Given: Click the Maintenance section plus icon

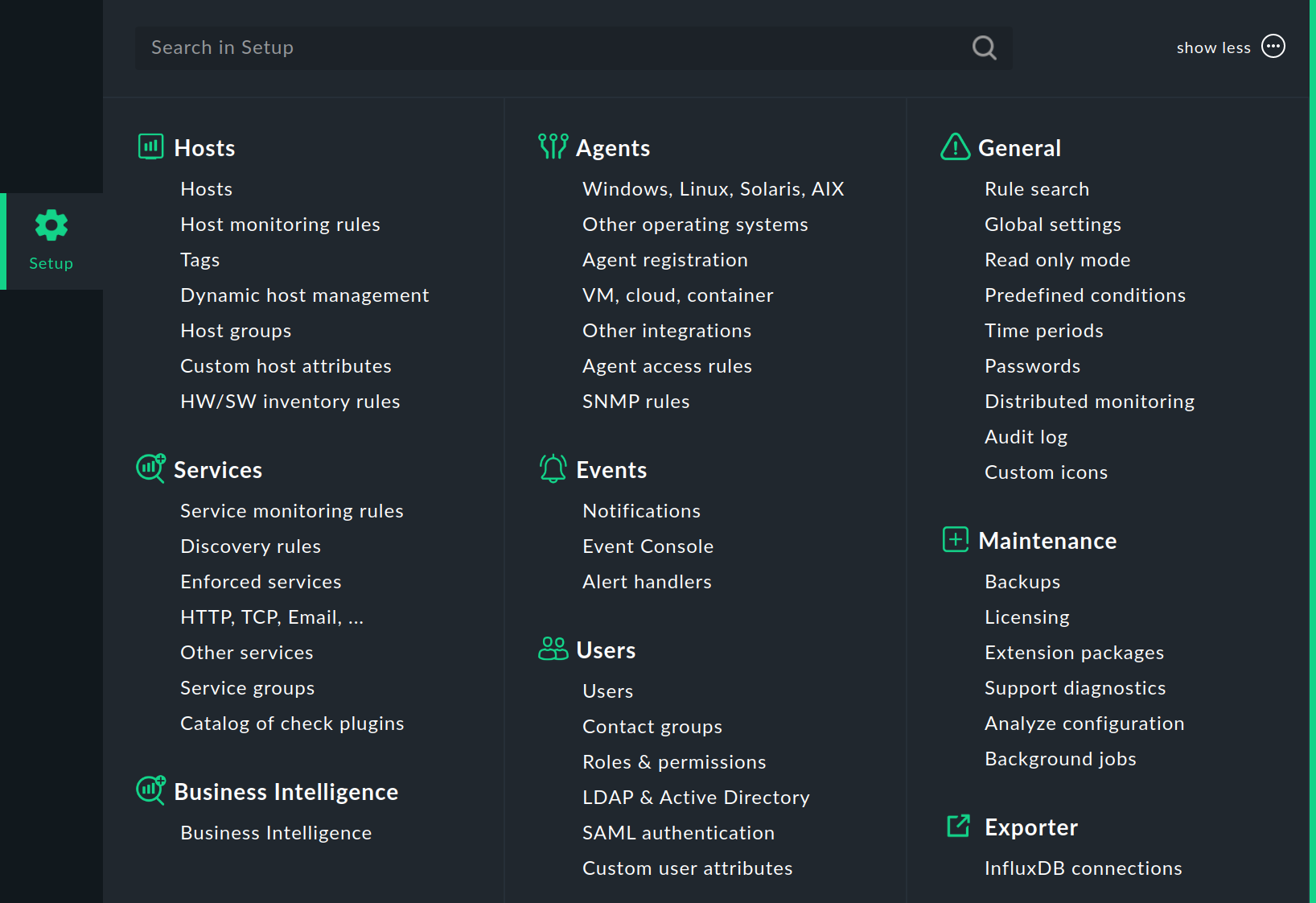Looking at the screenshot, I should coord(955,539).
